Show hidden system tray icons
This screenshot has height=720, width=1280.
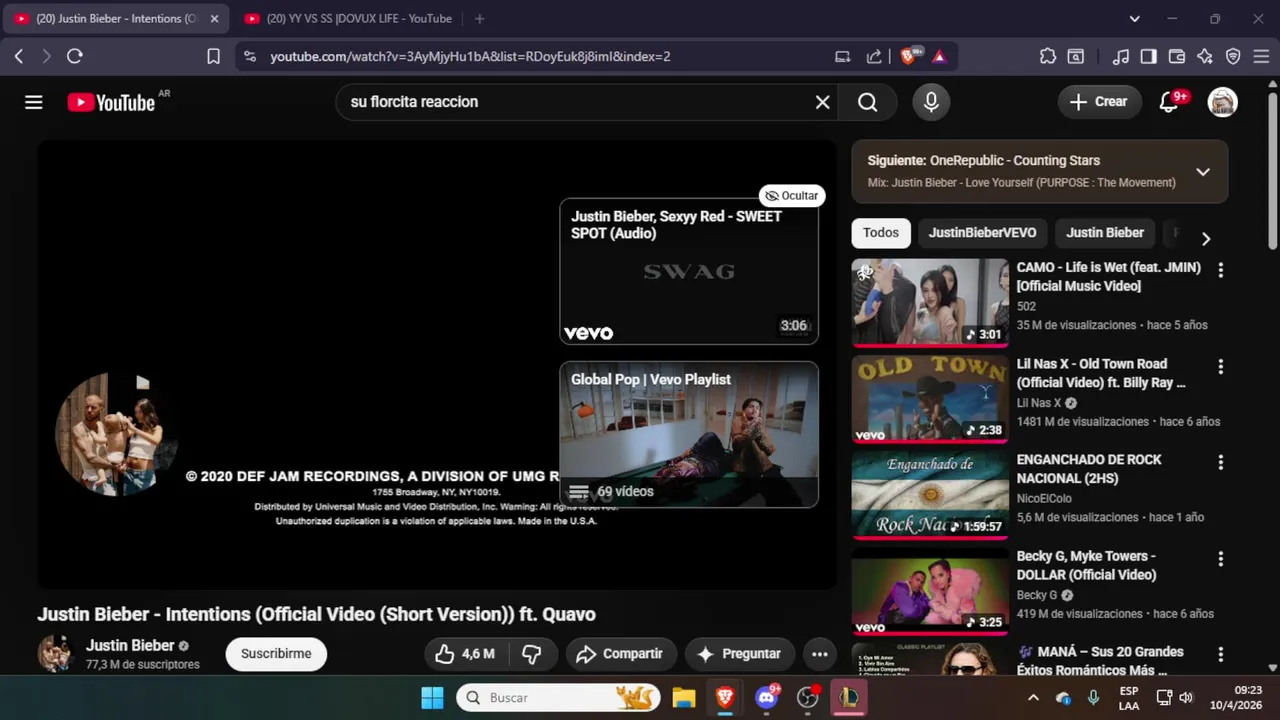pyautogui.click(x=1033, y=698)
